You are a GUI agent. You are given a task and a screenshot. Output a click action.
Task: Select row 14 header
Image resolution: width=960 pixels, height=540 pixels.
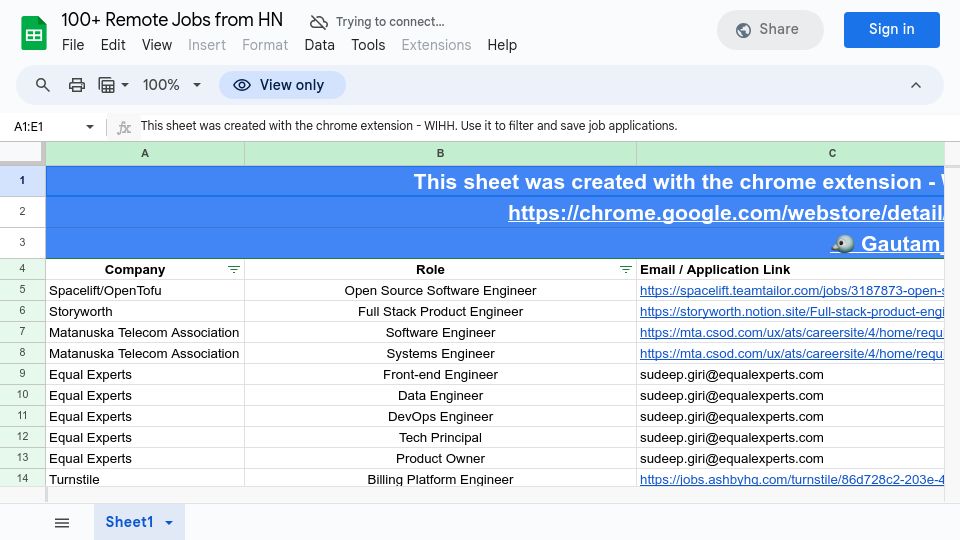click(x=23, y=478)
